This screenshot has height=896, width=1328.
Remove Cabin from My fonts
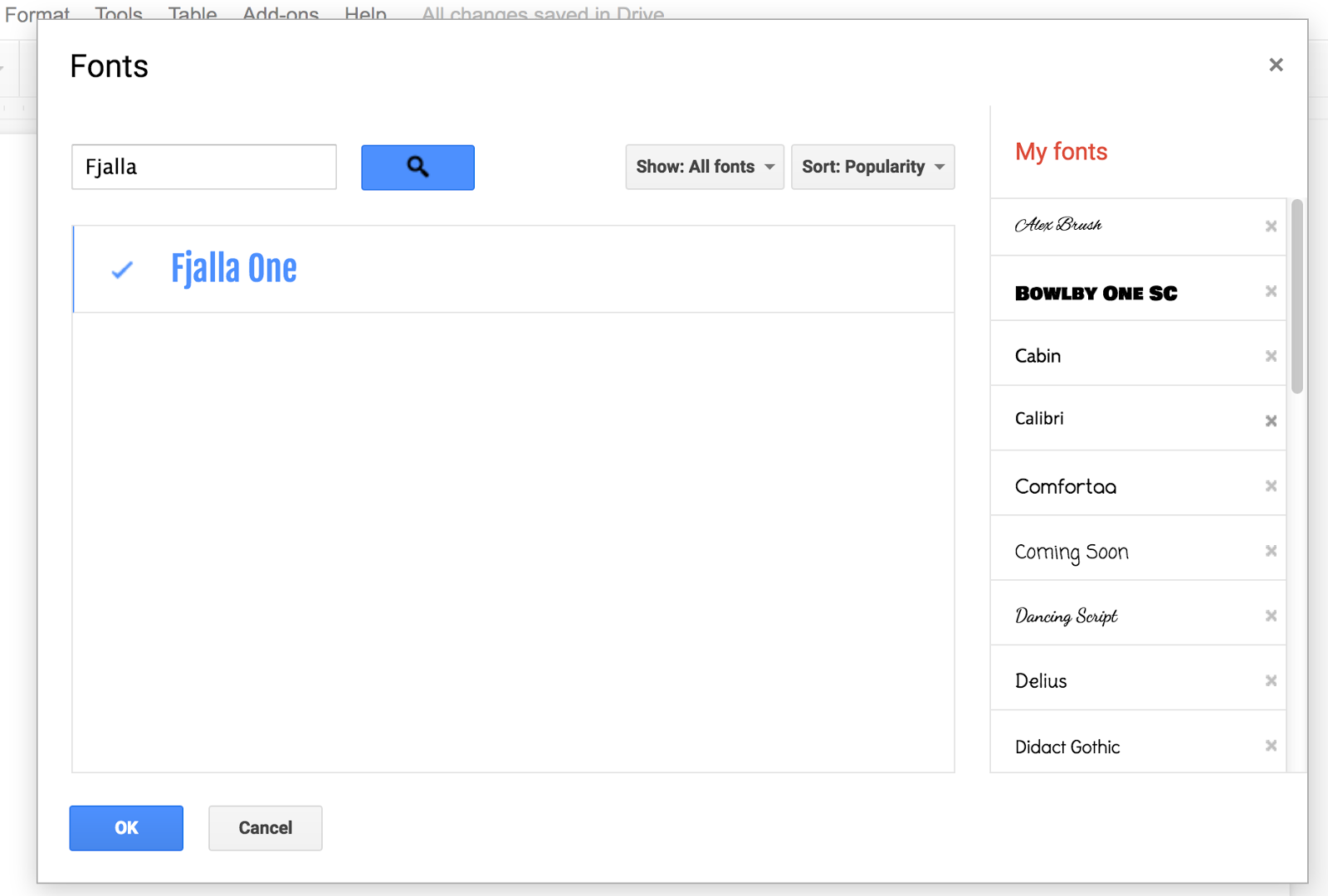click(1271, 356)
